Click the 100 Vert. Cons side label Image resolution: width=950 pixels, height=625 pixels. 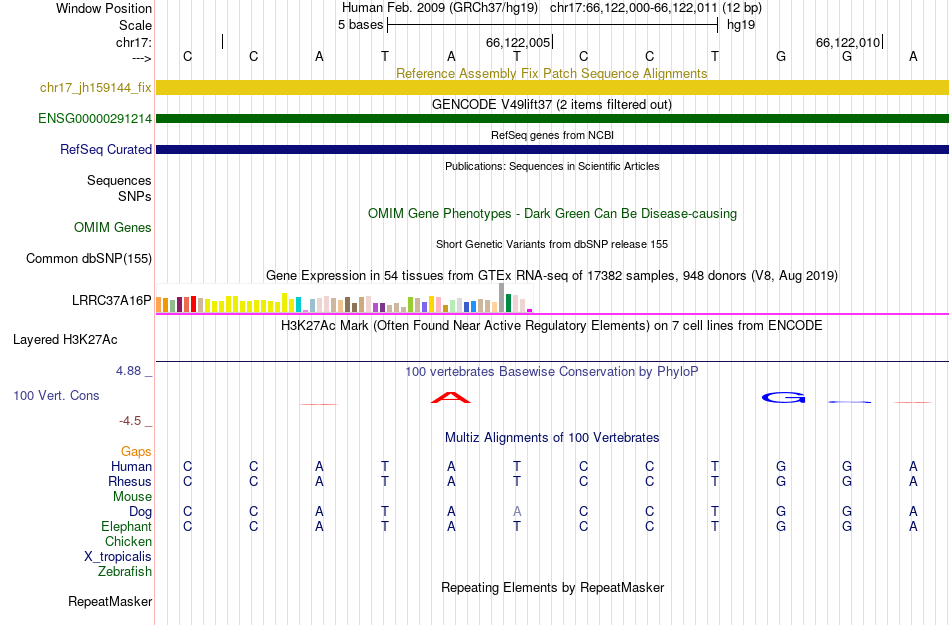pos(56,395)
